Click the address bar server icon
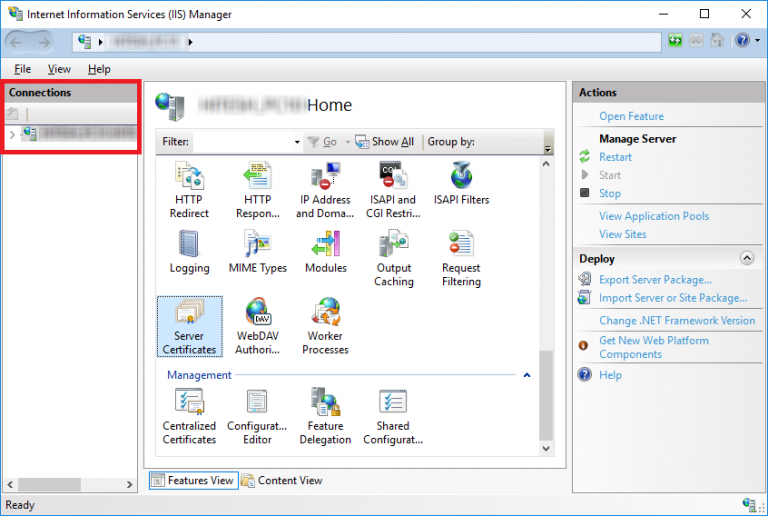 [x=85, y=42]
